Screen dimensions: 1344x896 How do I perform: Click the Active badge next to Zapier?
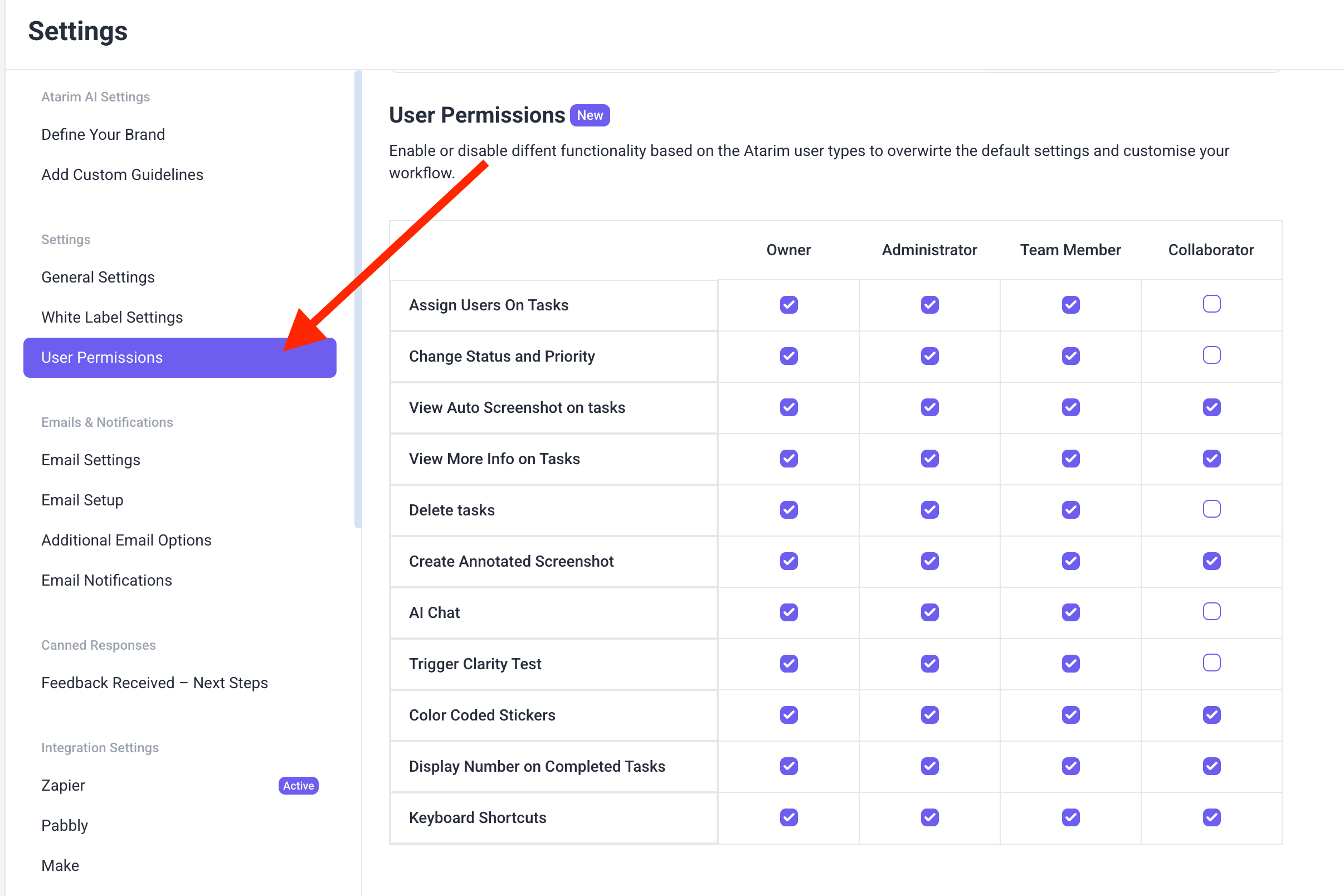click(298, 786)
